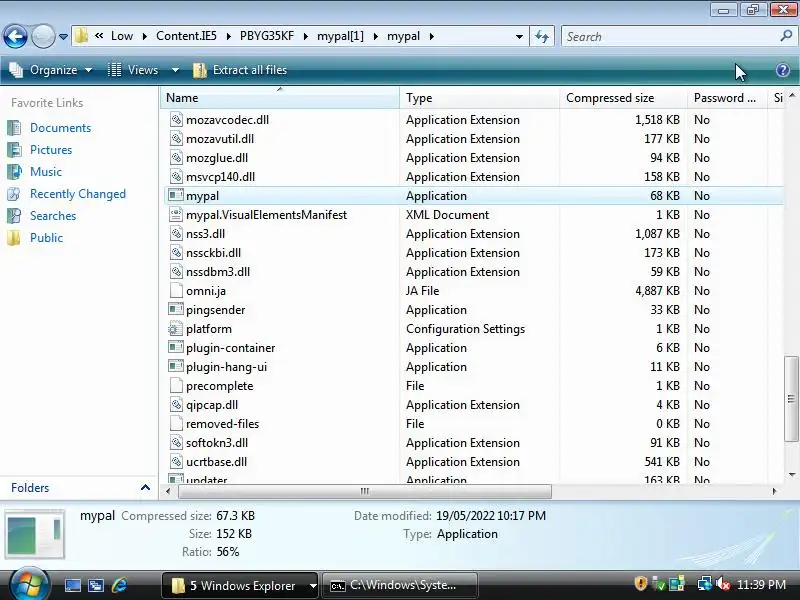The height and width of the screenshot is (600, 800).
Task: Open the Help question mark icon
Action: [783, 70]
